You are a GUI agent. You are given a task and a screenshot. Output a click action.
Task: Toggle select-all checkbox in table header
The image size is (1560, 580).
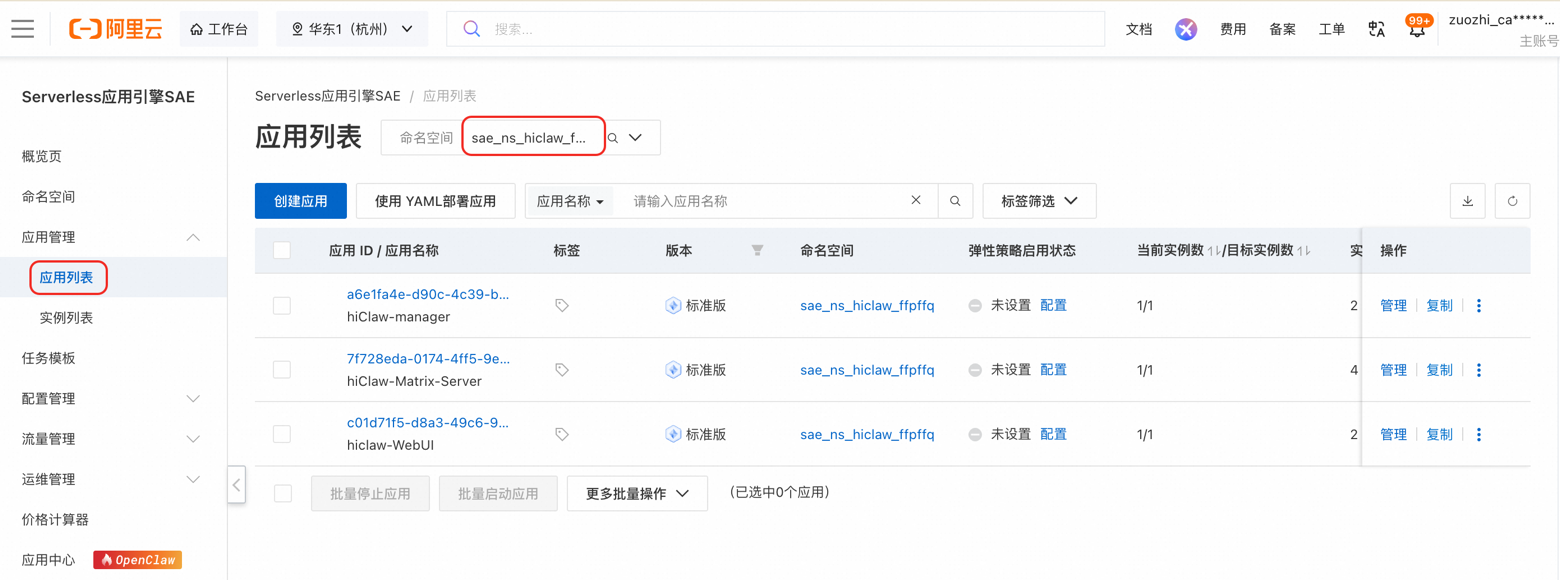click(x=282, y=251)
